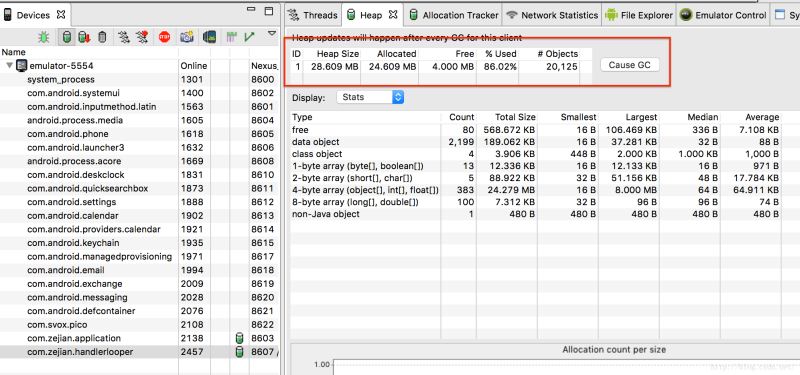This screenshot has height=375, width=800.
Task: Click the red Stop Process icon
Action: [164, 37]
